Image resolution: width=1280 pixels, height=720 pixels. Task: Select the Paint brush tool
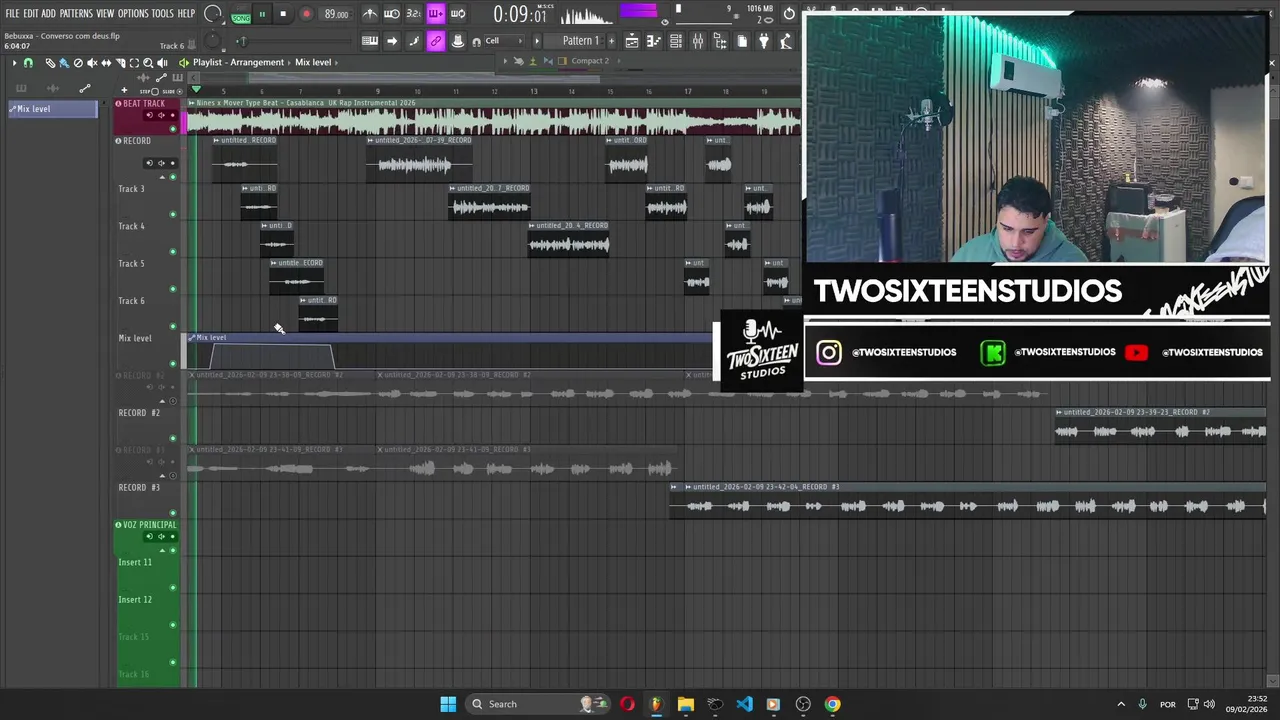point(64,62)
